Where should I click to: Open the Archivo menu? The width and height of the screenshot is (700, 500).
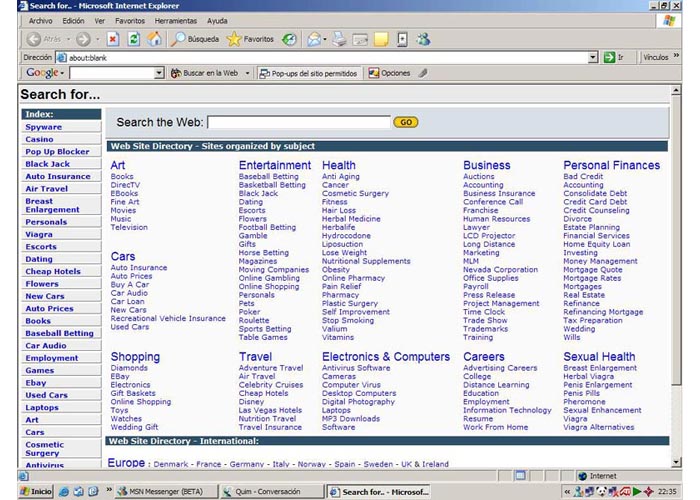pyautogui.click(x=40, y=21)
